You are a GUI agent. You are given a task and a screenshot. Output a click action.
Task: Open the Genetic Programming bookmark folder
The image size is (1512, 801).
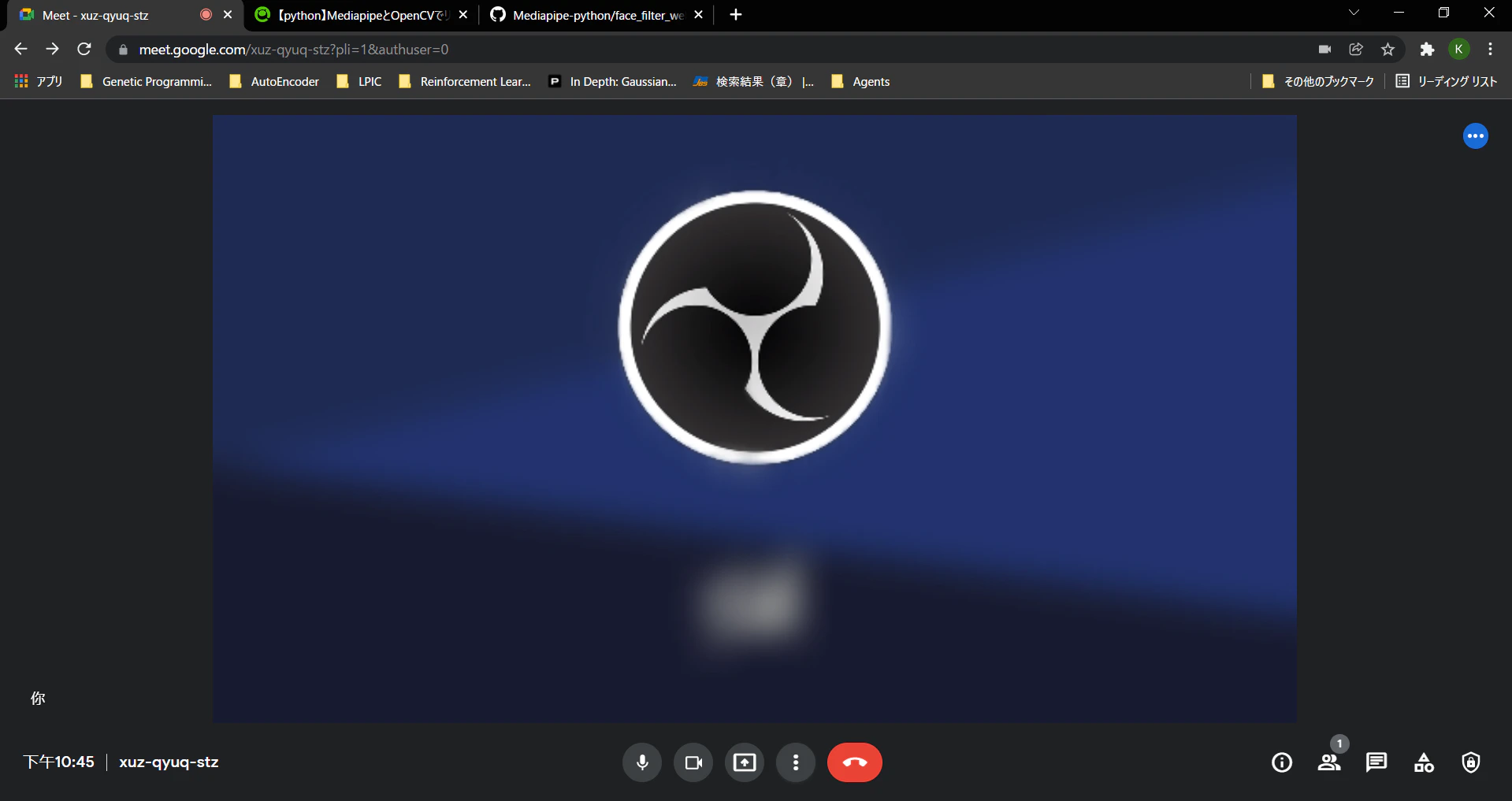pos(147,82)
